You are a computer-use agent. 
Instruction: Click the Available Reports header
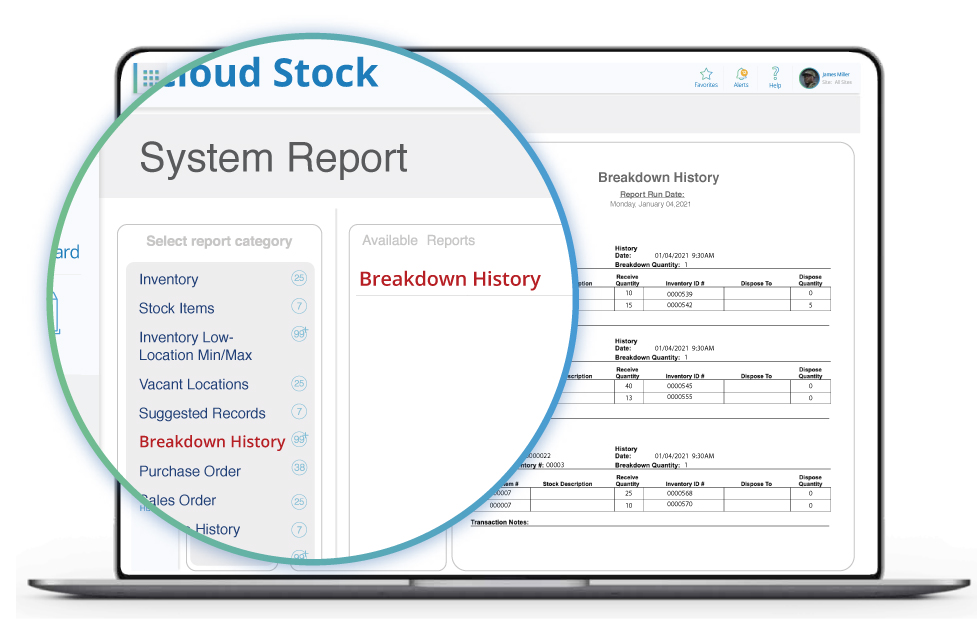point(418,241)
